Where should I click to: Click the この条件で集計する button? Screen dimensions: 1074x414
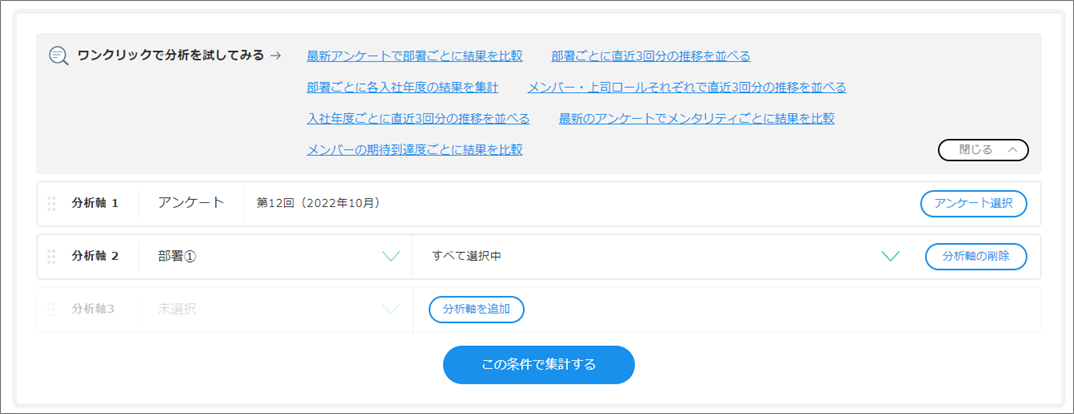538,365
